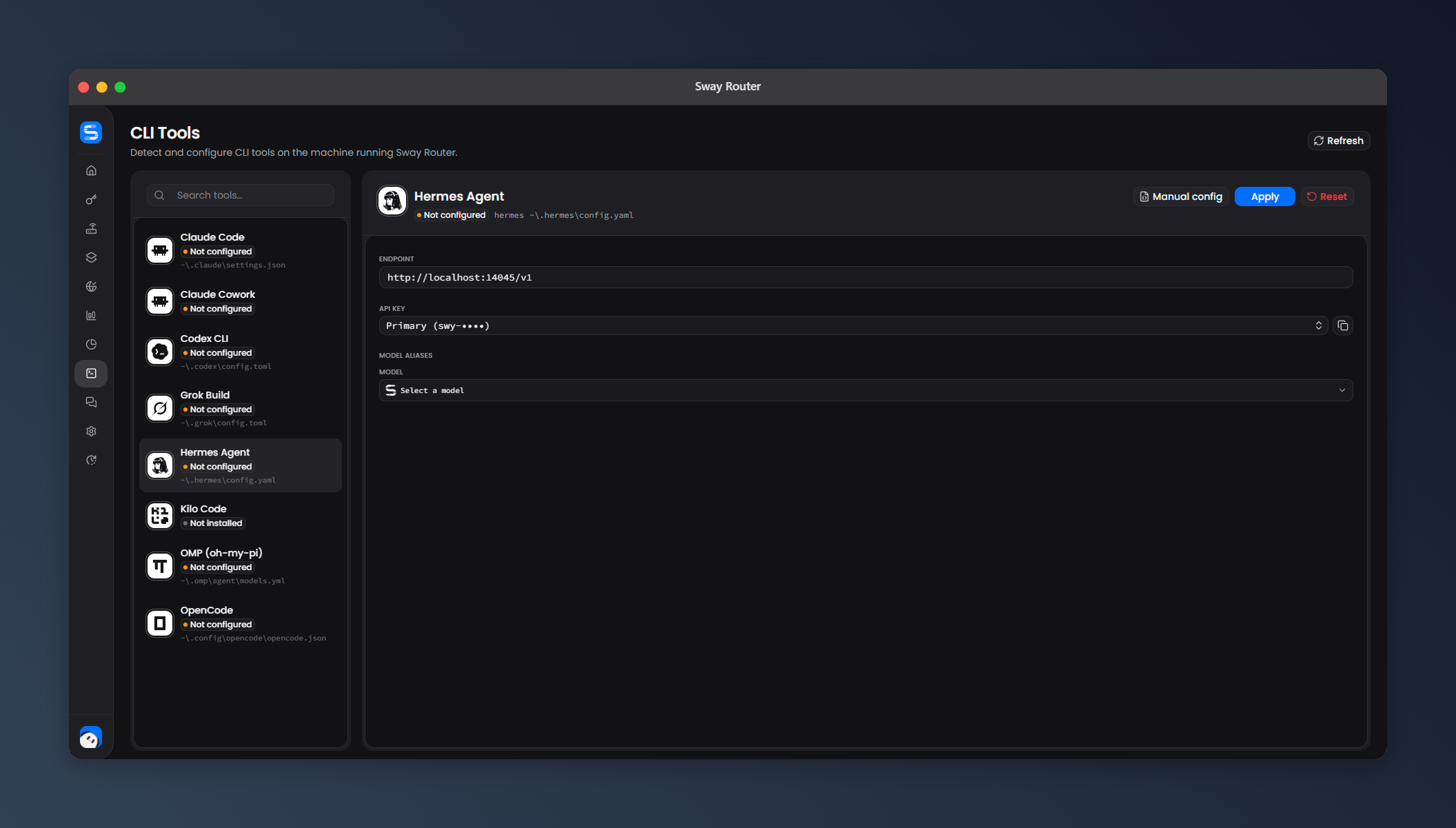
Task: Click the ~\.codex\config.toml path
Action: [x=226, y=367]
